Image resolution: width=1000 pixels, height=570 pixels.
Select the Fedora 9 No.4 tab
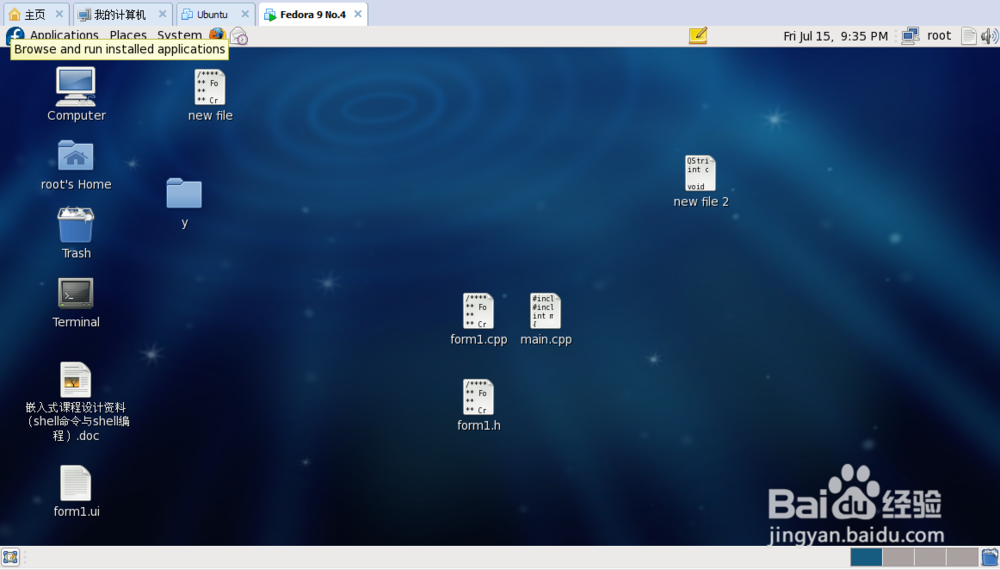pos(312,14)
